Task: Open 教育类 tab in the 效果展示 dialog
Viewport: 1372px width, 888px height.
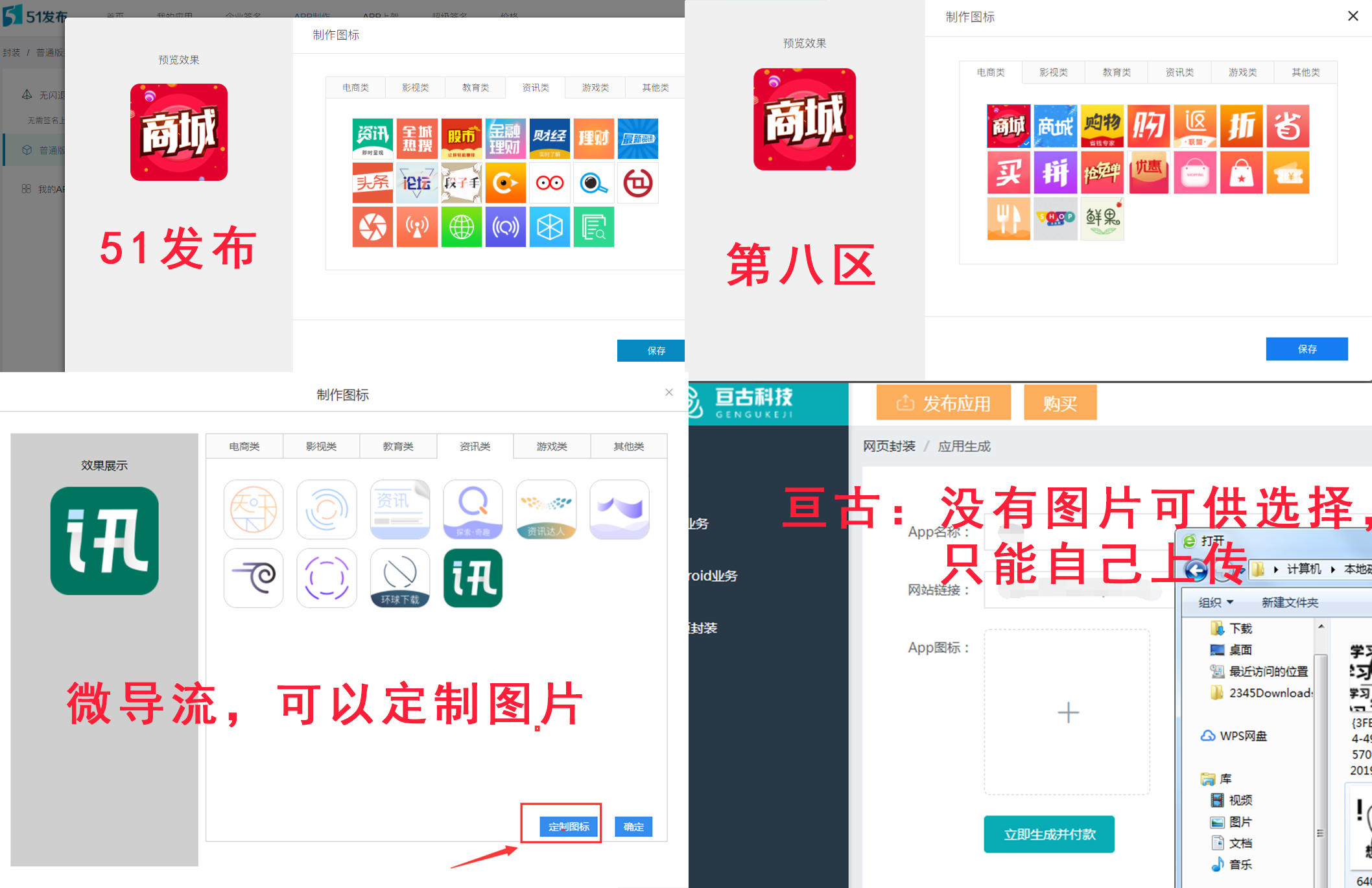Action: click(398, 447)
